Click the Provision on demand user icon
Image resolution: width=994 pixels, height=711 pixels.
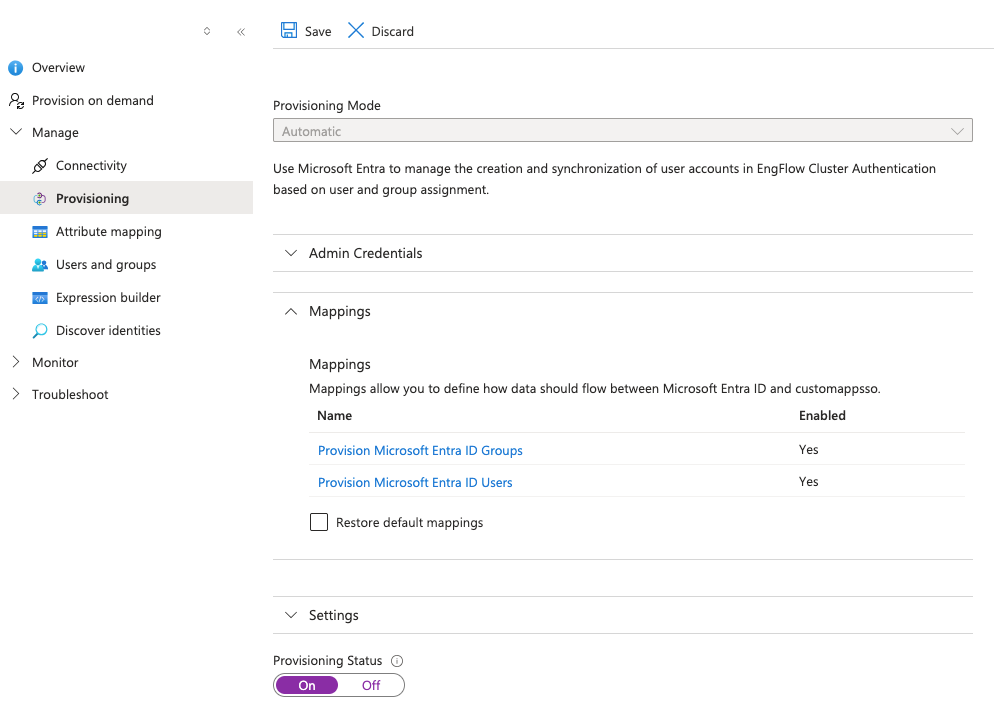coord(16,100)
